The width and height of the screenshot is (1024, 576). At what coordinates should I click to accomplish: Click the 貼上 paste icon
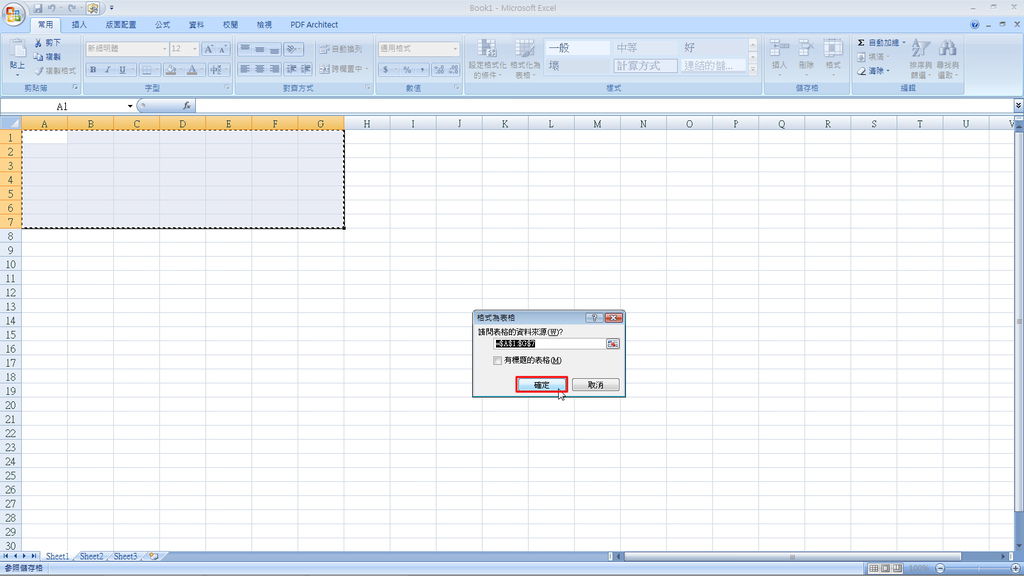(18, 49)
